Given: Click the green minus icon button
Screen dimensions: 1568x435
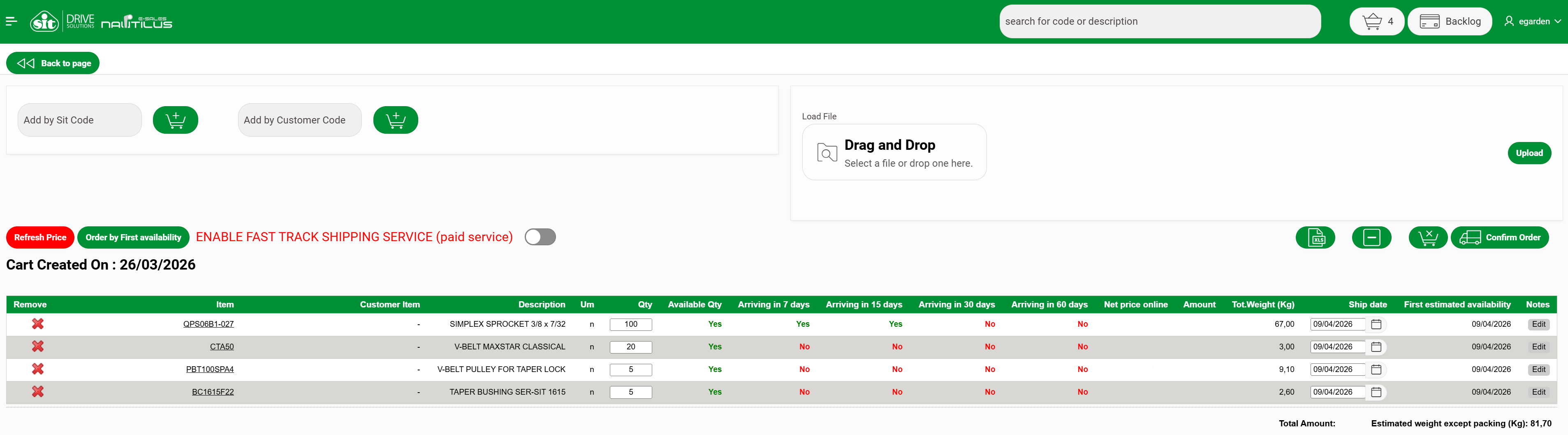Looking at the screenshot, I should (x=1371, y=237).
